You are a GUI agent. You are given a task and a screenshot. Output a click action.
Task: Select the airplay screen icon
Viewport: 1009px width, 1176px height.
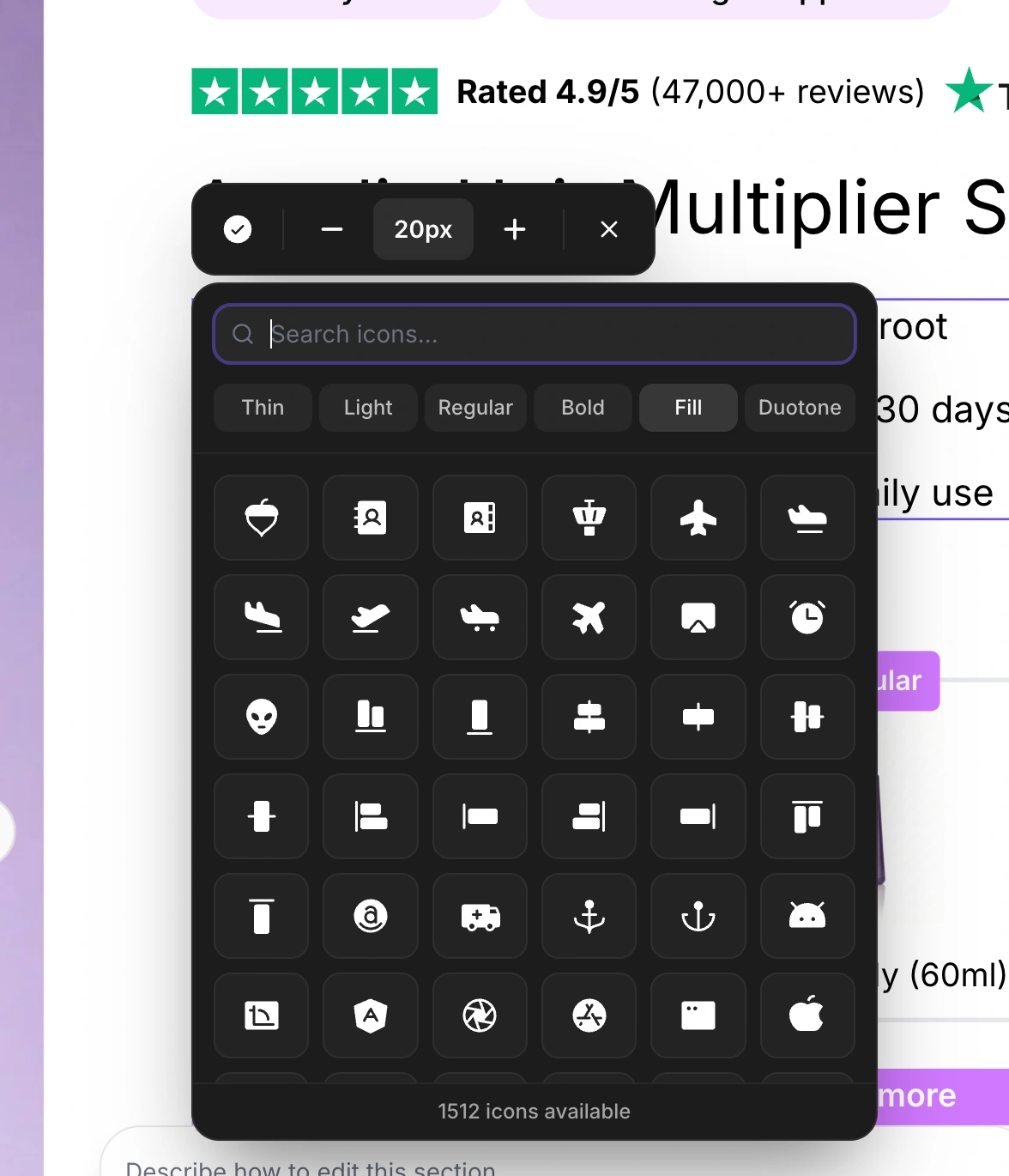(698, 617)
